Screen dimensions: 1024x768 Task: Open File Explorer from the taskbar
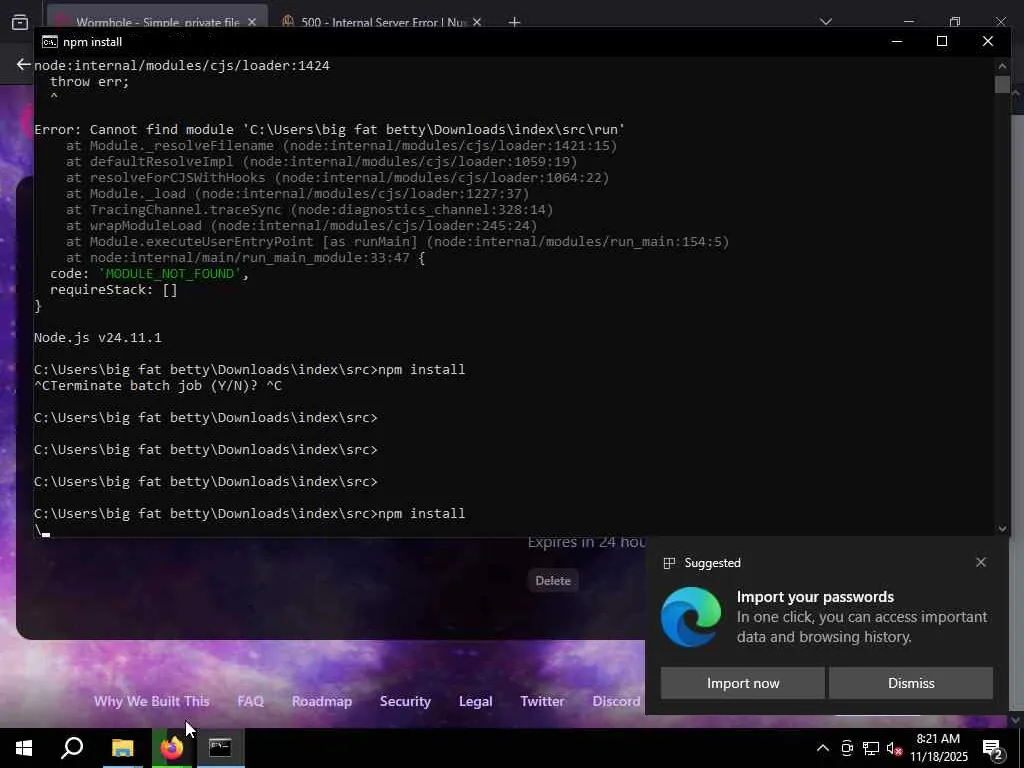(x=122, y=748)
